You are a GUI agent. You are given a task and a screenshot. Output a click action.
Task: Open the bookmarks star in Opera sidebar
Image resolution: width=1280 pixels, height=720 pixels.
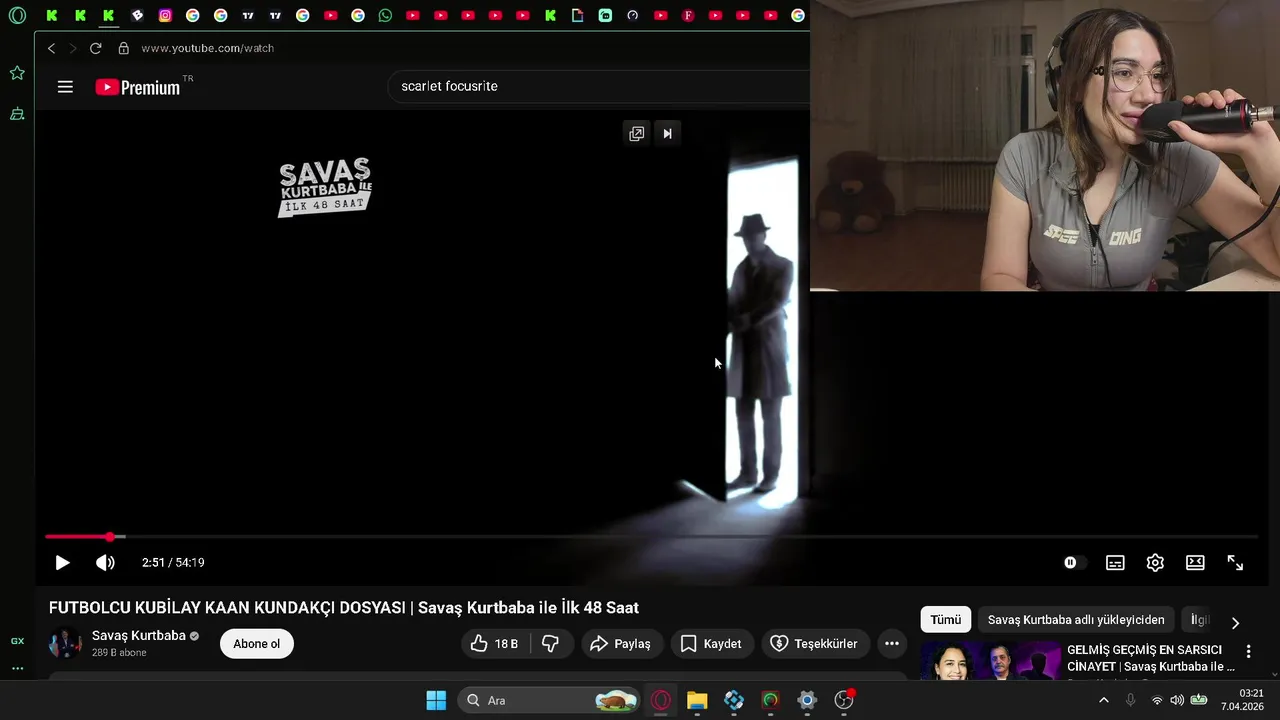click(x=17, y=73)
